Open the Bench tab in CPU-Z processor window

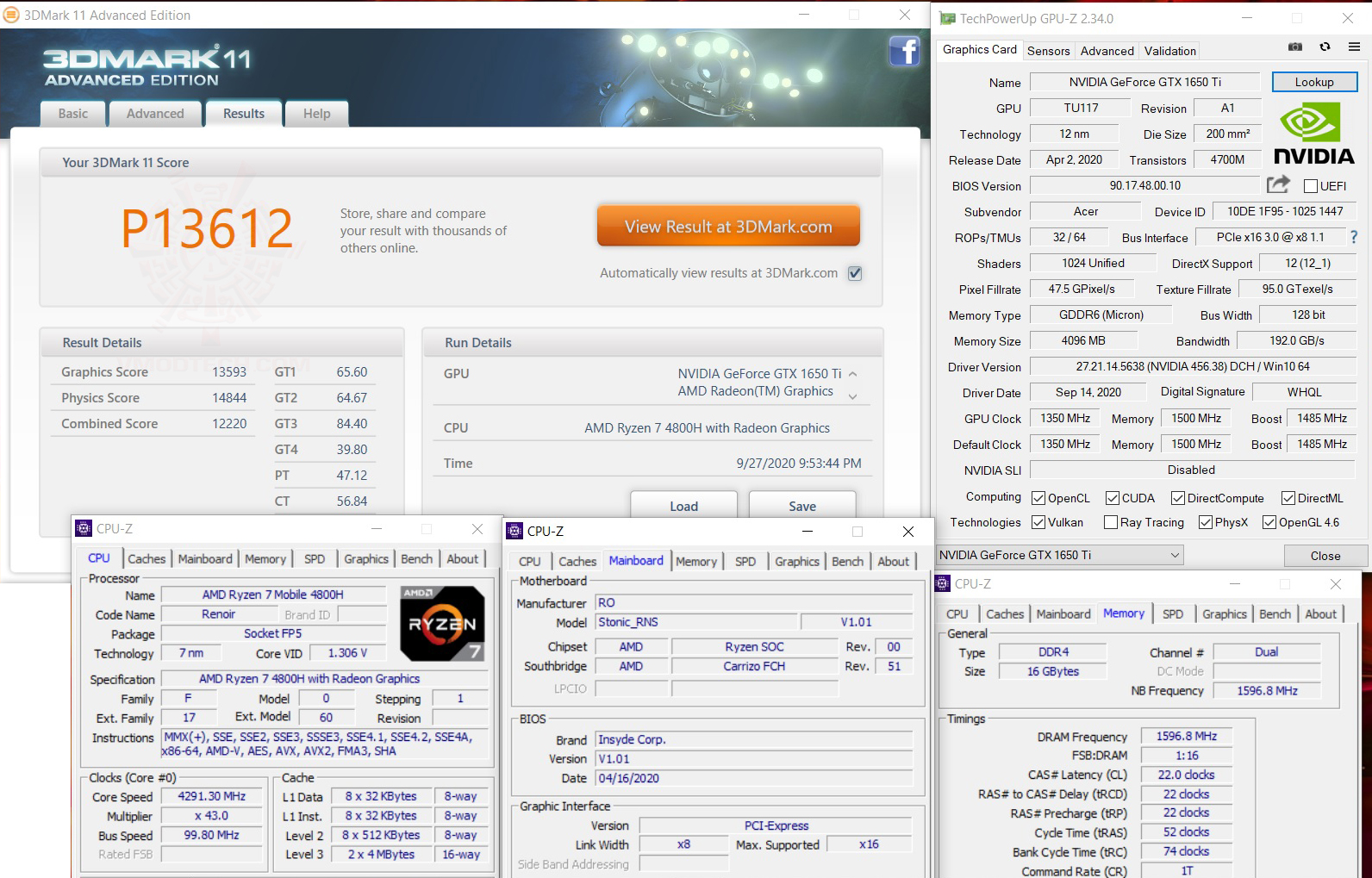[x=417, y=559]
